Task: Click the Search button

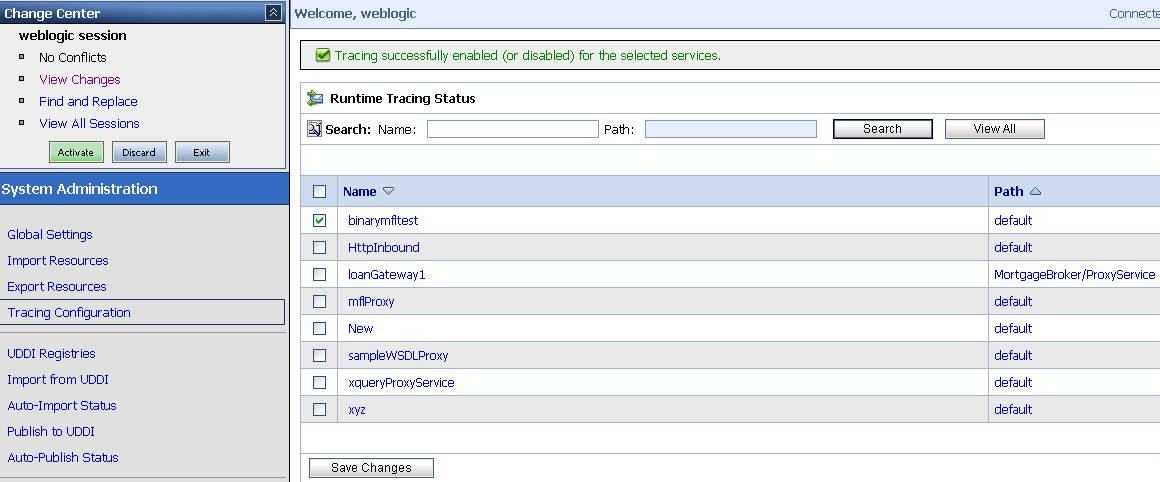Action: pyautogui.click(x=883, y=129)
